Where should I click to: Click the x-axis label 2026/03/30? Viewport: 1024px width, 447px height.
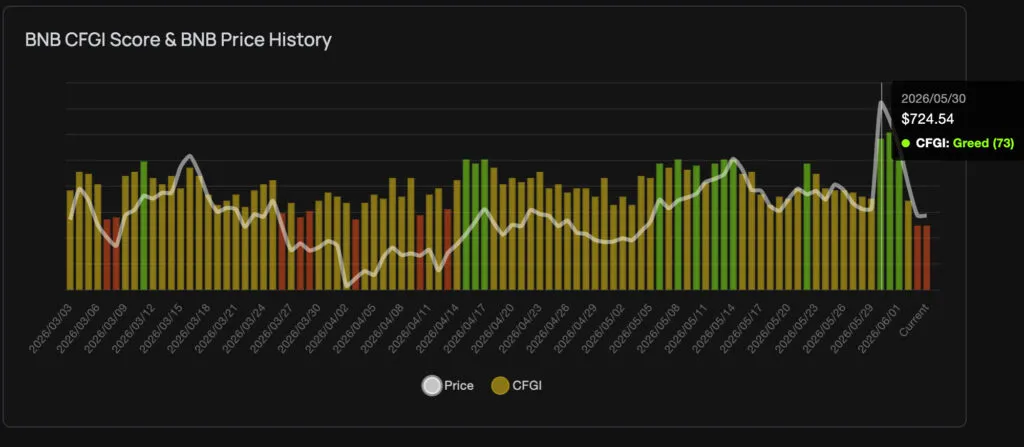pos(300,329)
